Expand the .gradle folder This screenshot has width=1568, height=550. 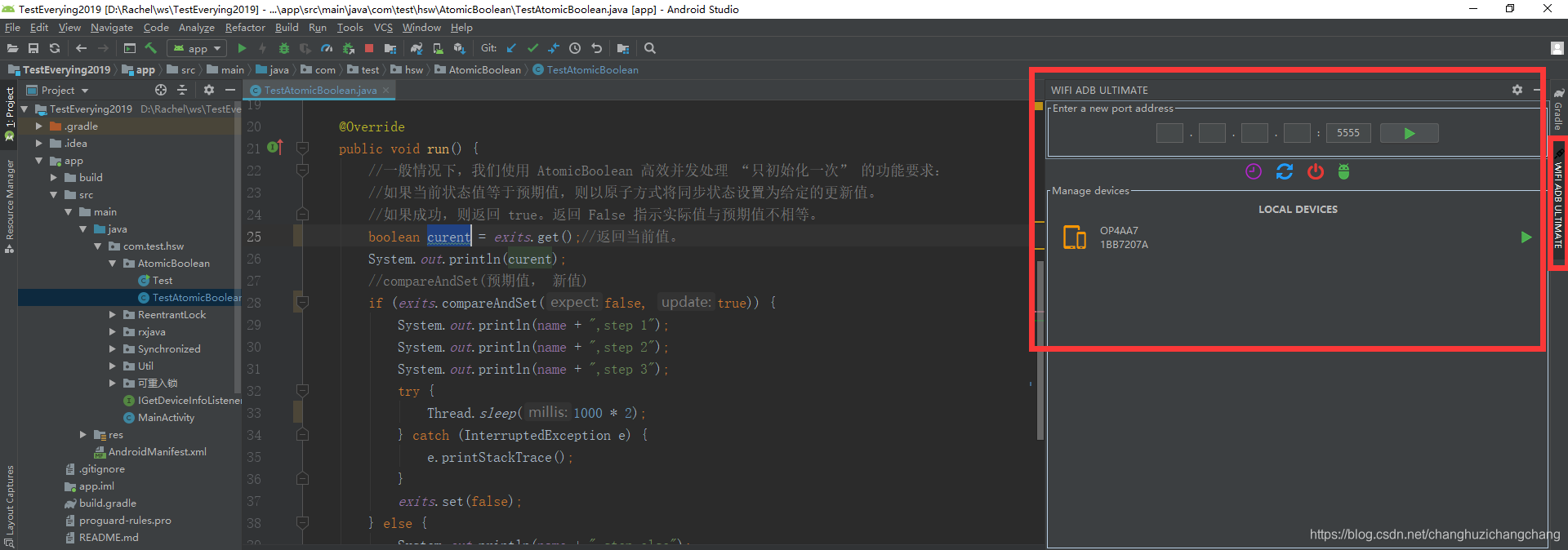click(39, 126)
